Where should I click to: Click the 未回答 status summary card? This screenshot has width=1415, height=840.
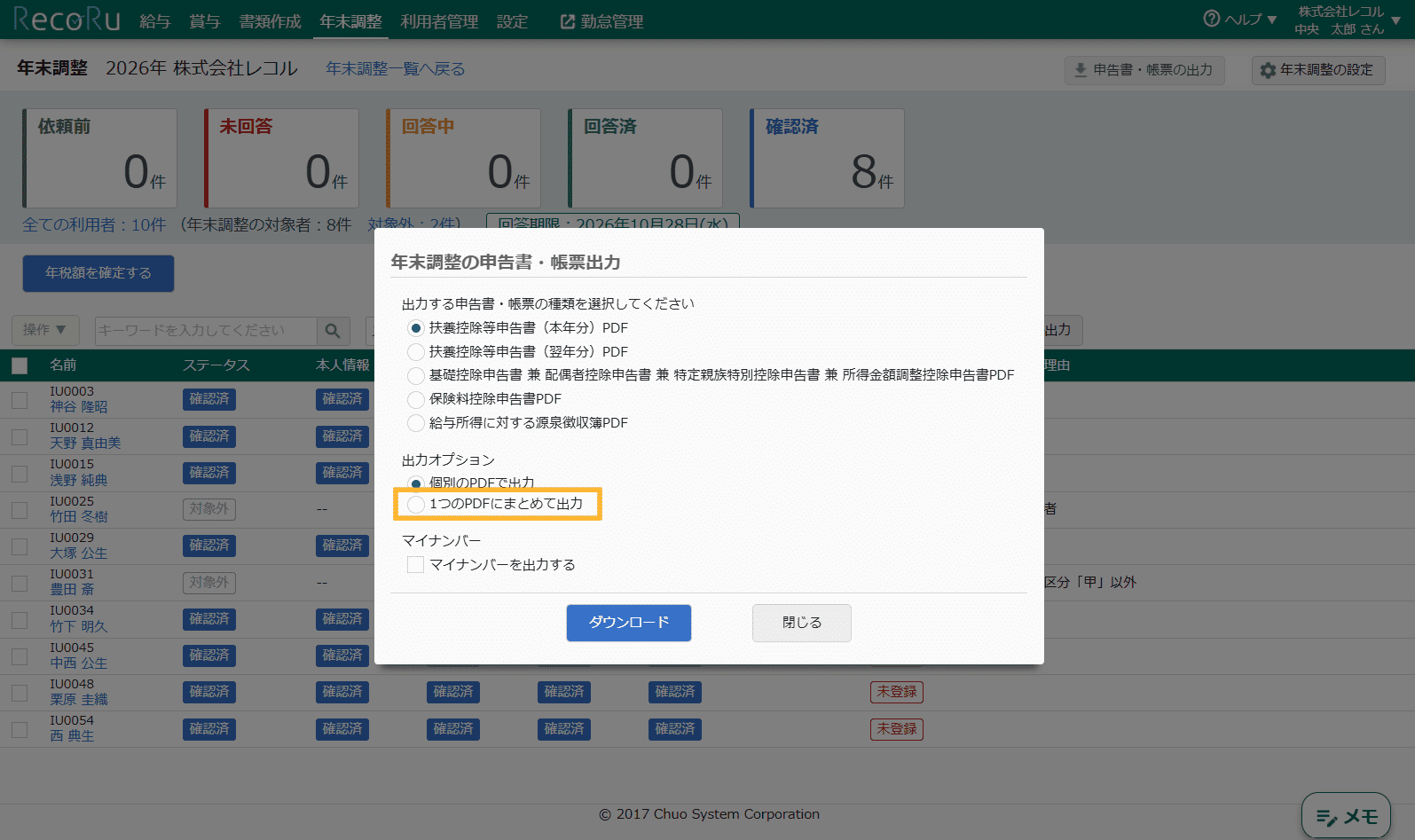[x=281, y=158]
